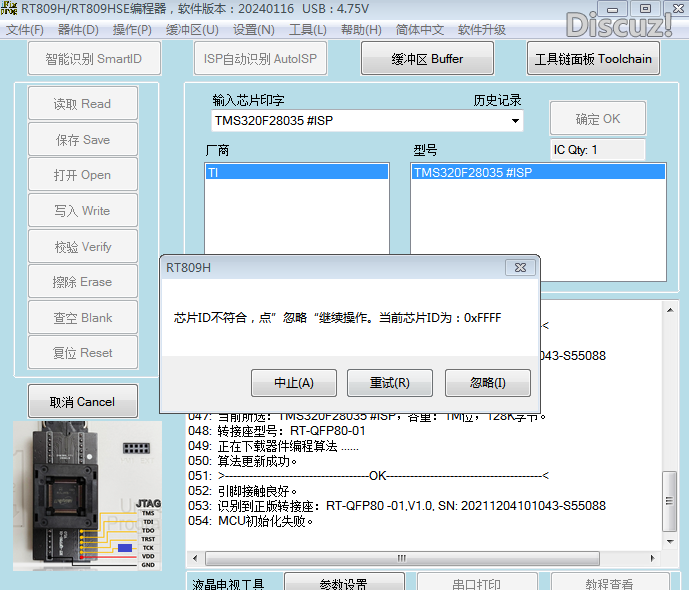
Task: Open the 器件(D) device menu
Action: click(x=78, y=30)
